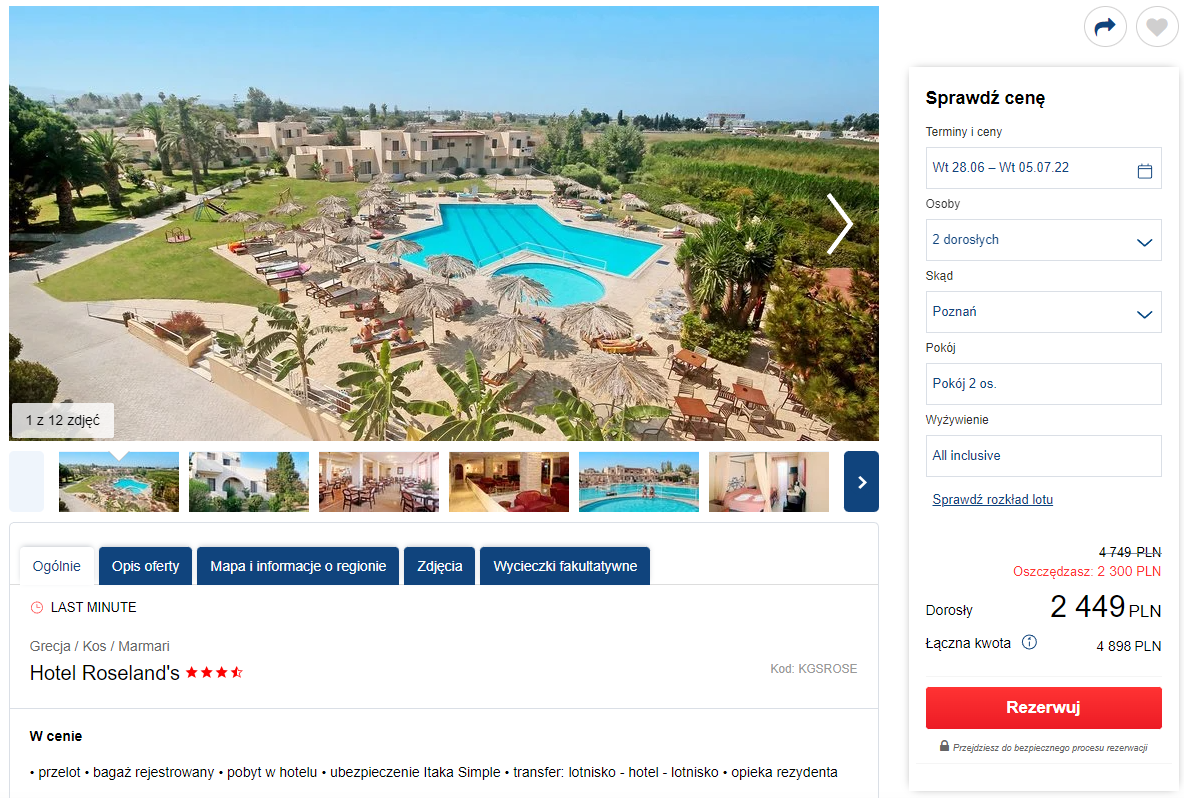Click the red Rezerwuj button

1044,707
